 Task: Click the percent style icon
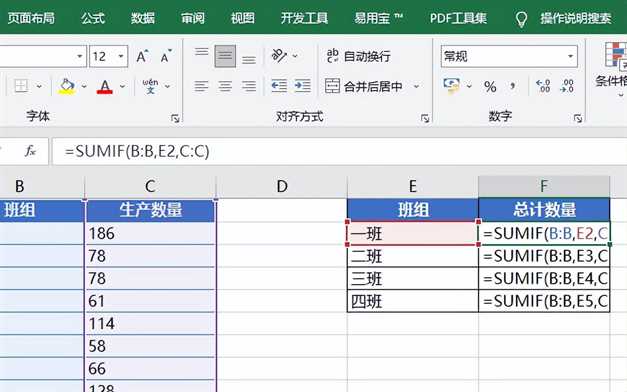[x=490, y=86]
